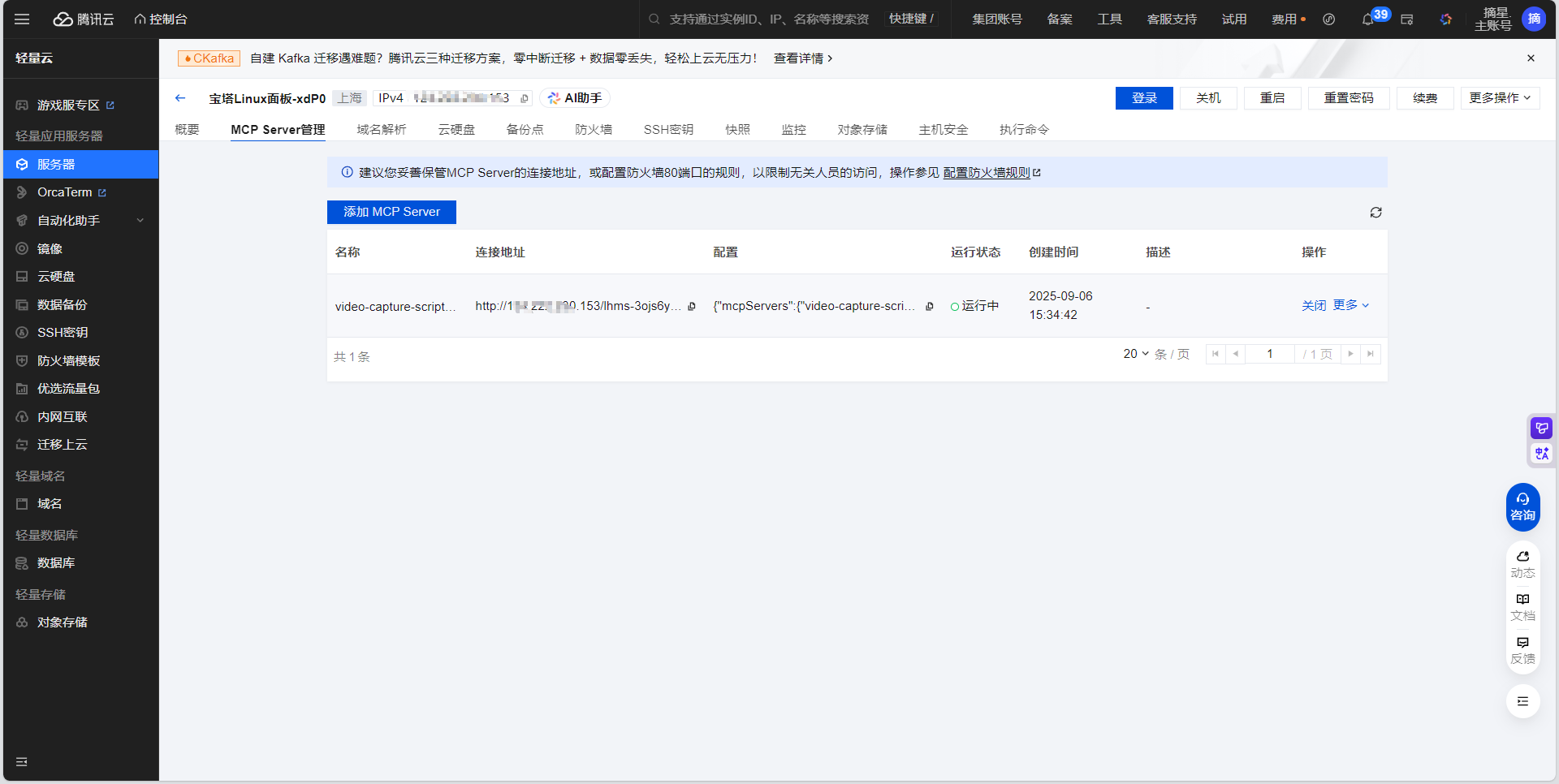Expand 自动化助手 in the sidebar
This screenshot has height=784, width=1559.
(x=80, y=221)
